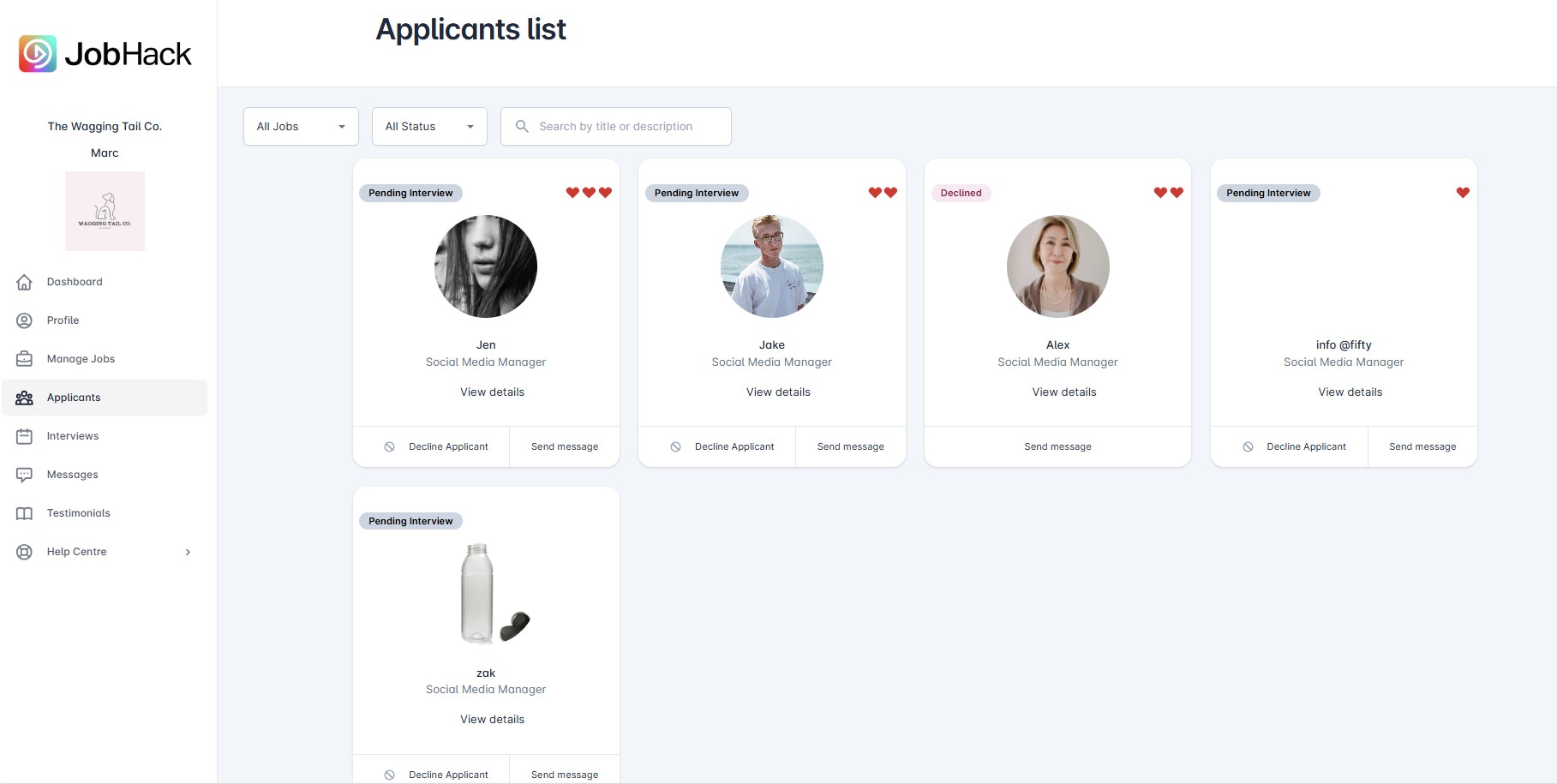Click the third heart rating on Jen's card
Screen dimensions: 1557x784
[605, 193]
